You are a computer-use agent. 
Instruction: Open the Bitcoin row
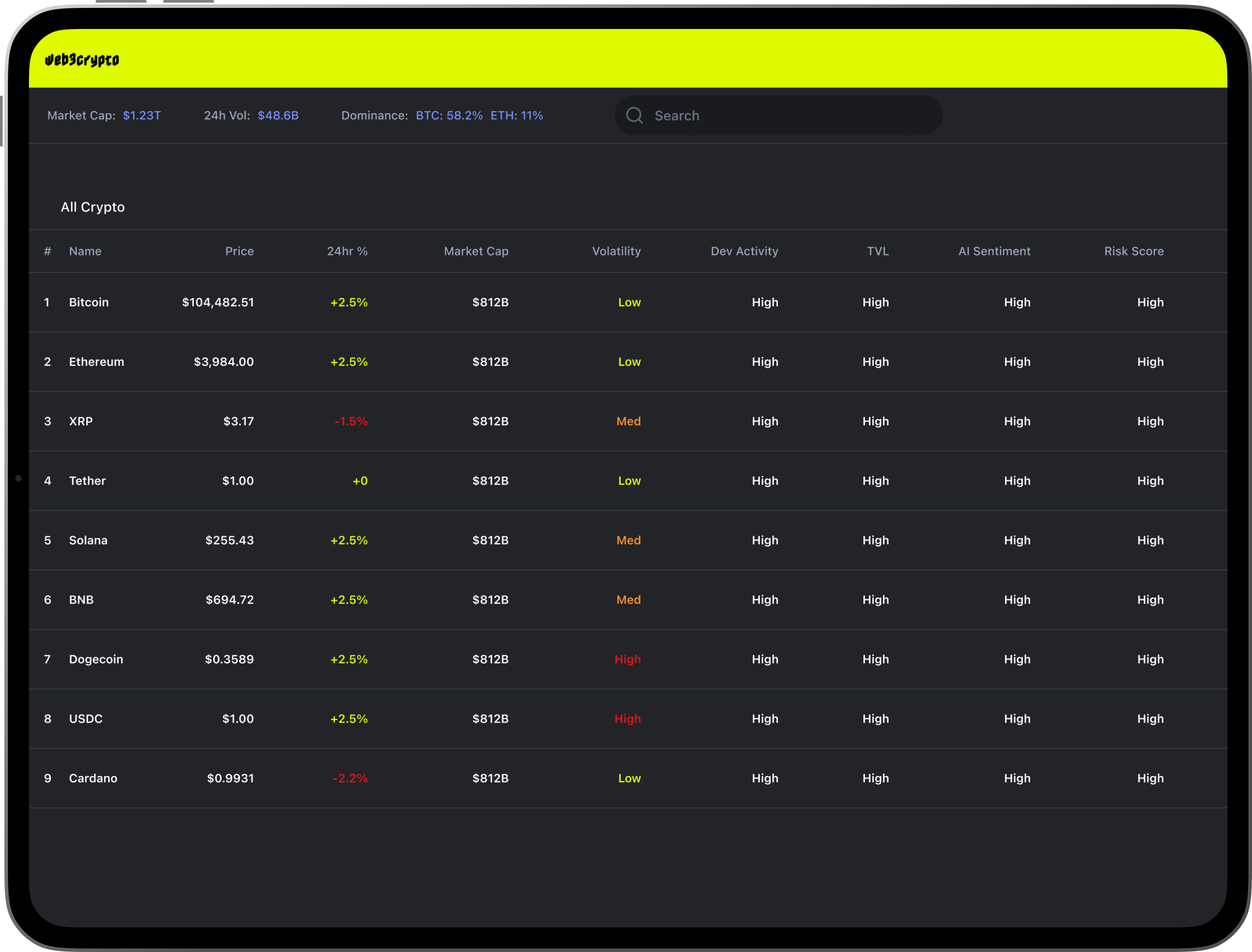coord(89,302)
